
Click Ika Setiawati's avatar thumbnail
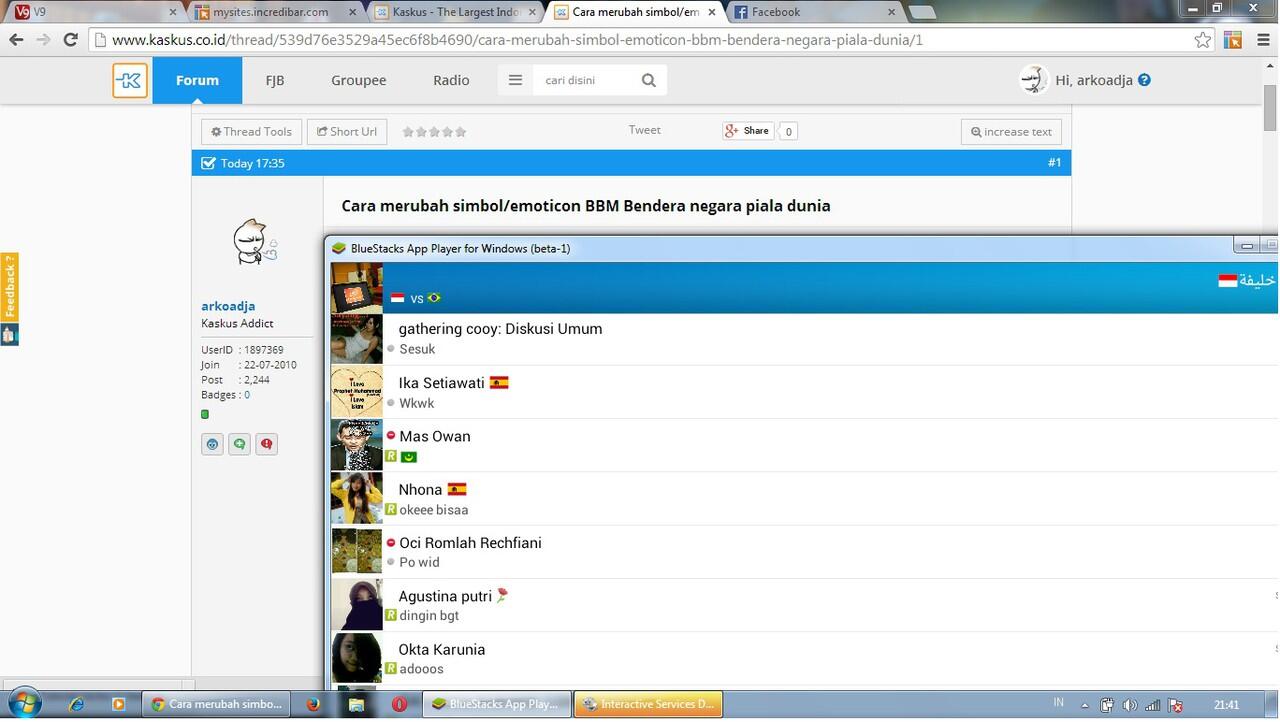point(357,392)
